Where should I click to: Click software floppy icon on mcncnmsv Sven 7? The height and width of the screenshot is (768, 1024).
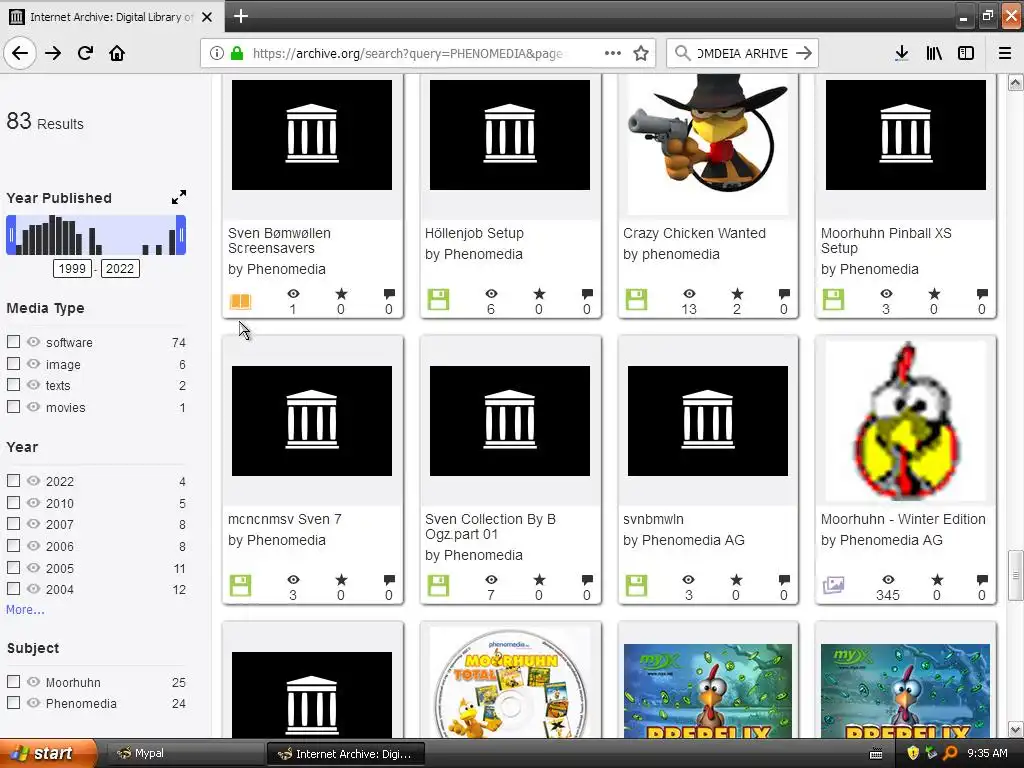tap(240, 586)
